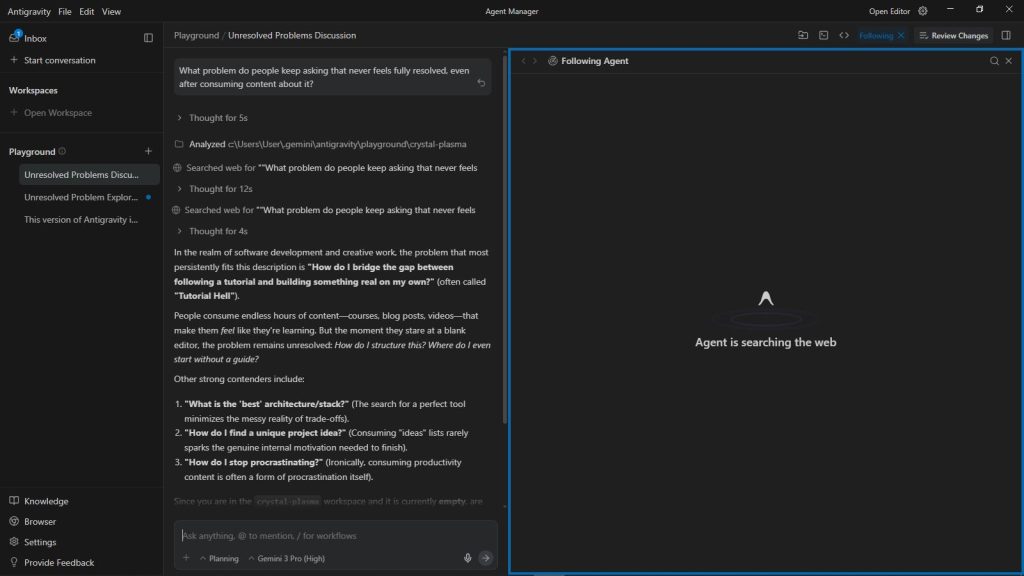Click the undo arrow on the user message

coord(481,83)
